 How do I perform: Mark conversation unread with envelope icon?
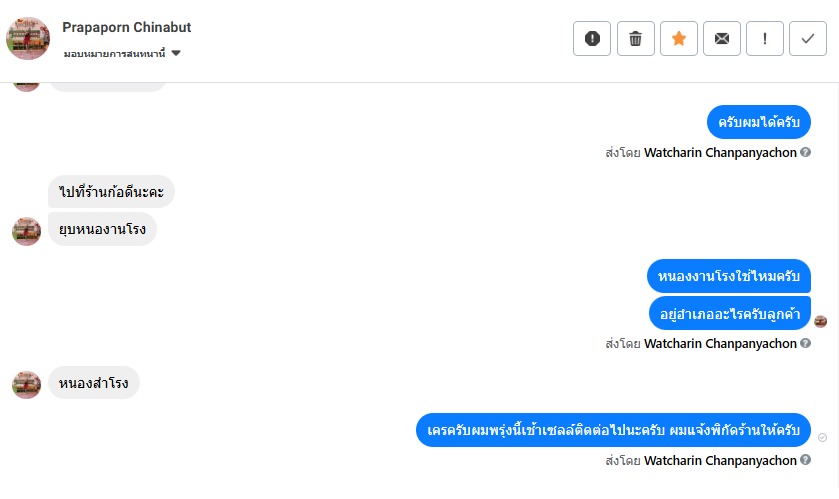point(721,38)
